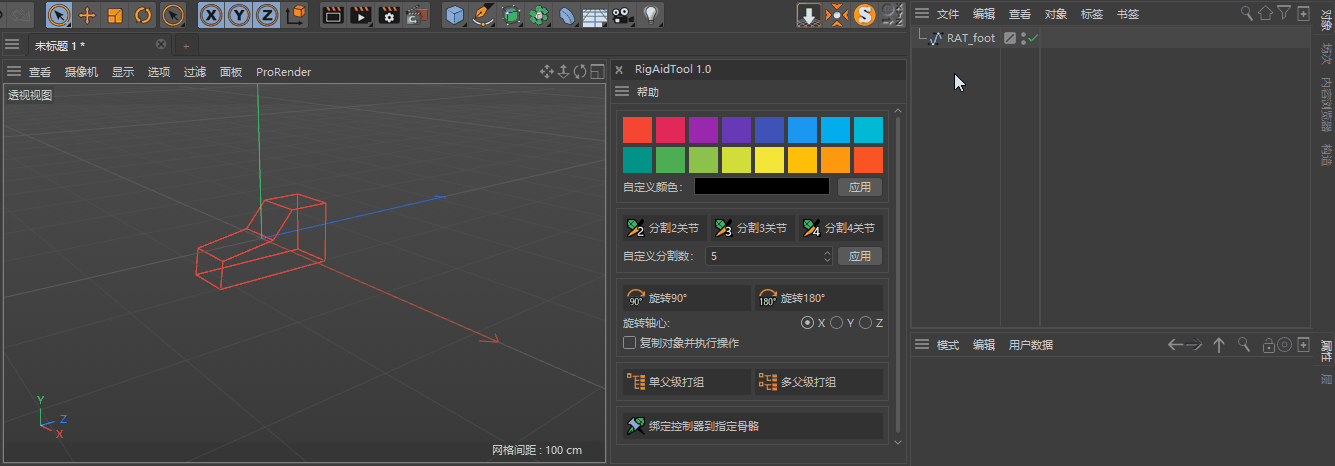This screenshot has height=466, width=1335.
Task: Open the render settings clapperboard icon
Action: coord(390,15)
